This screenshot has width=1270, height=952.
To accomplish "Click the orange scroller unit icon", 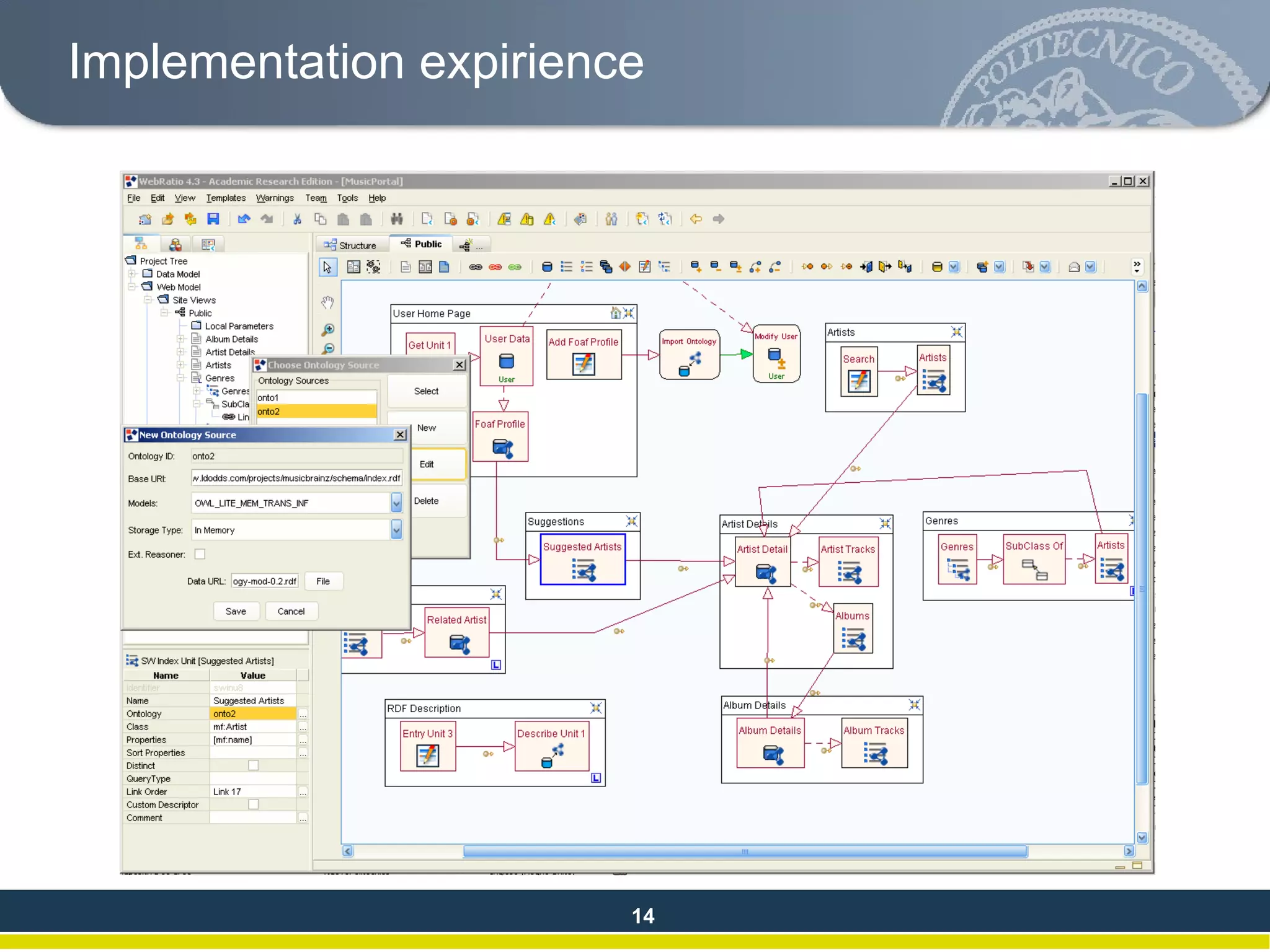I will click(x=625, y=267).
